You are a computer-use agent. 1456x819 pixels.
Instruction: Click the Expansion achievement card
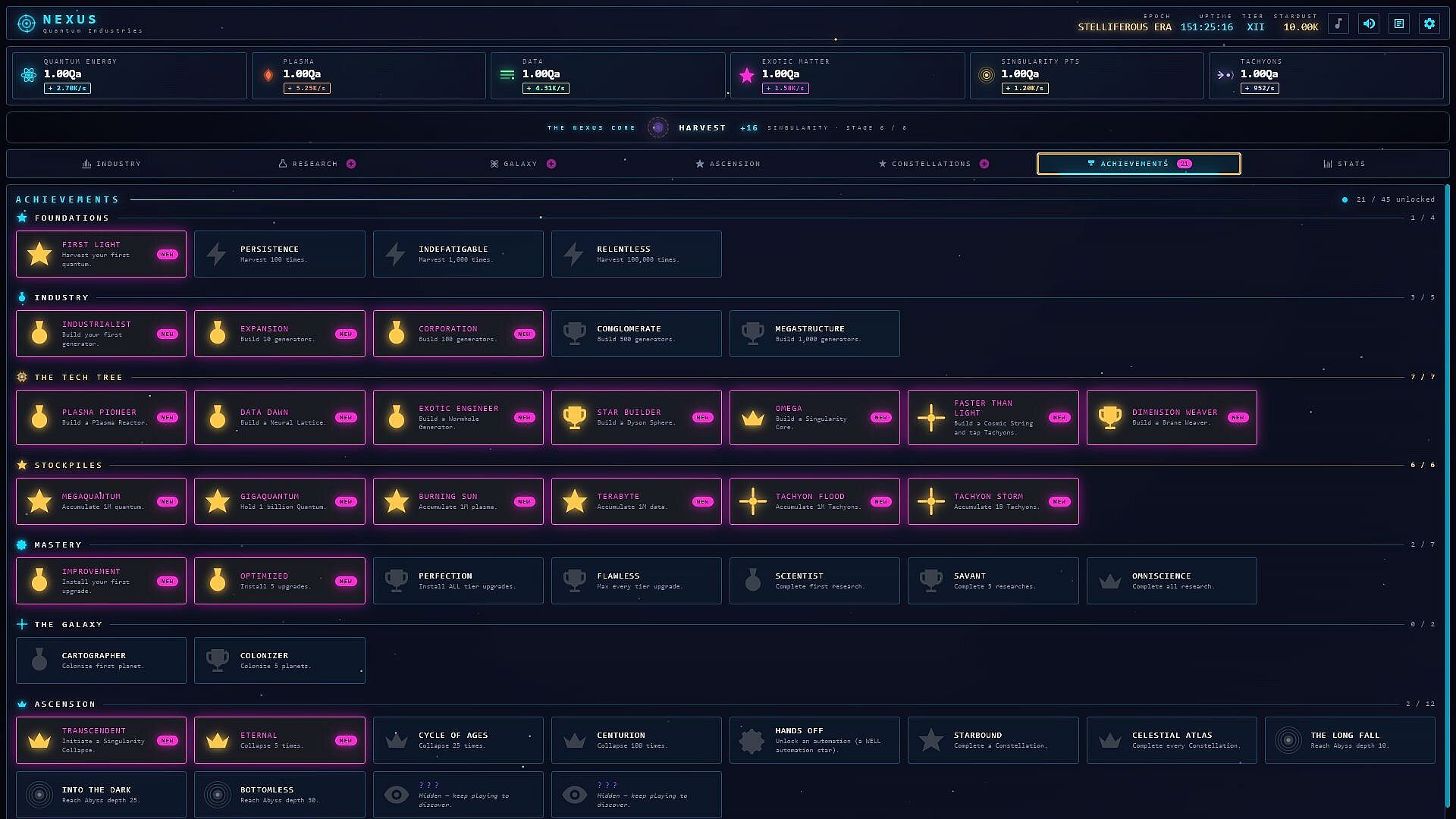(x=279, y=334)
